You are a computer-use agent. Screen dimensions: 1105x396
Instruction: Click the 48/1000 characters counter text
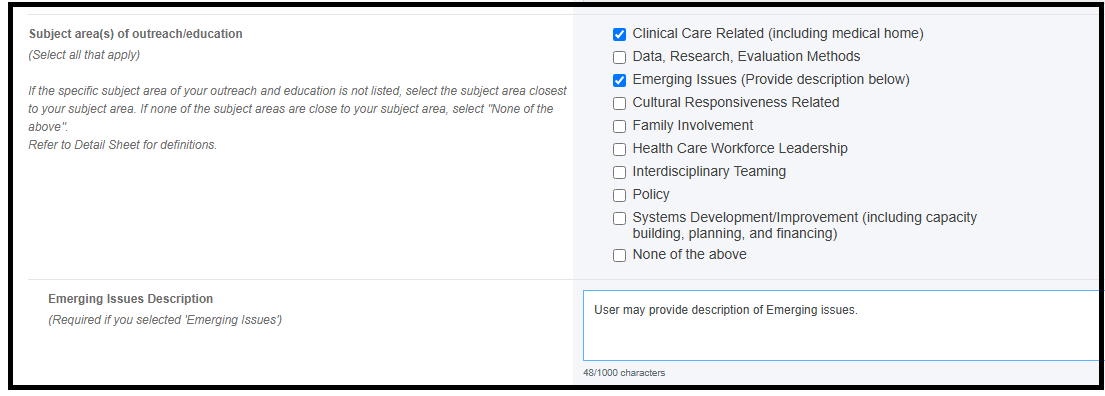pos(624,373)
